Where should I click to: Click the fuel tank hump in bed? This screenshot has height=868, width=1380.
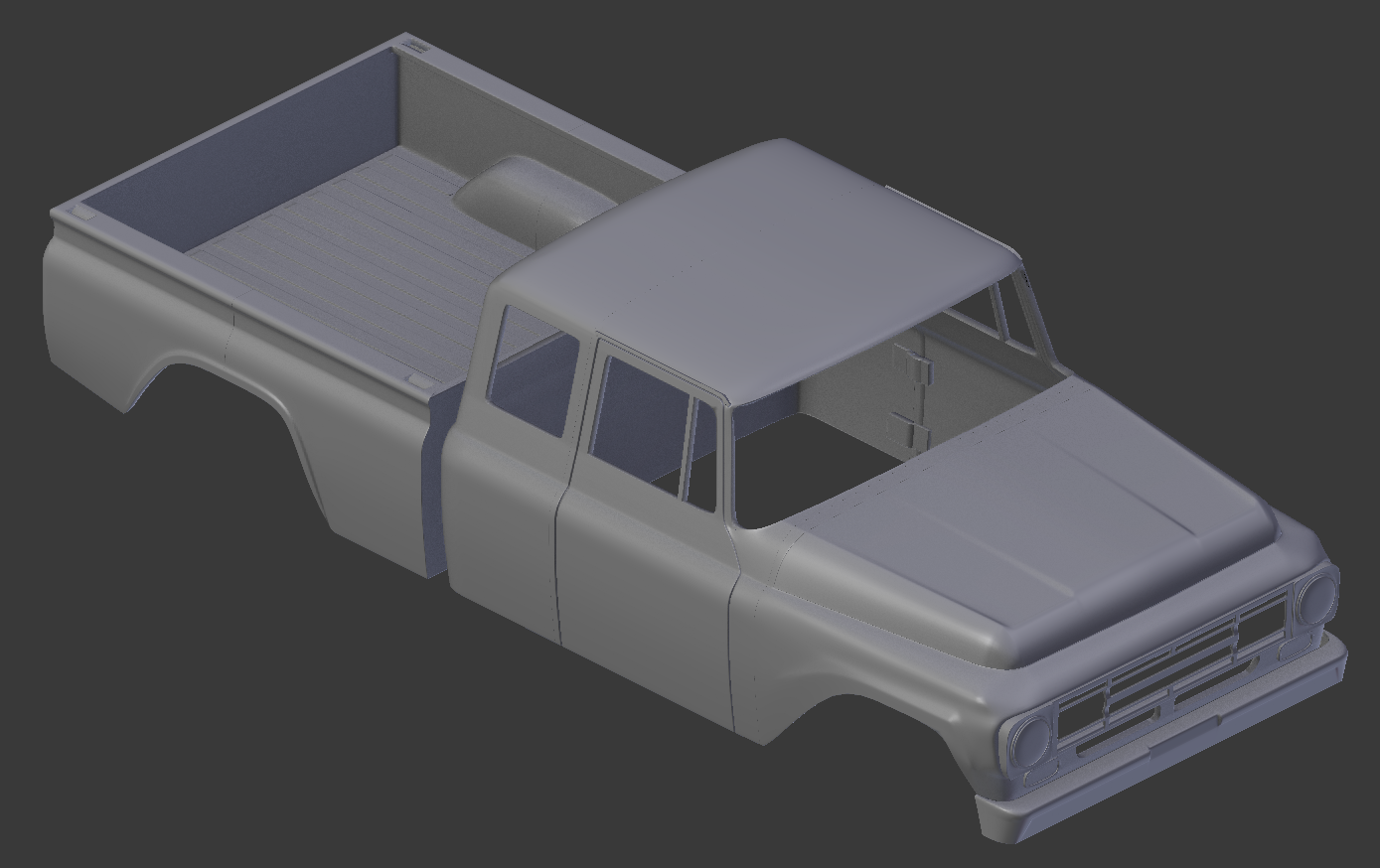point(512,194)
